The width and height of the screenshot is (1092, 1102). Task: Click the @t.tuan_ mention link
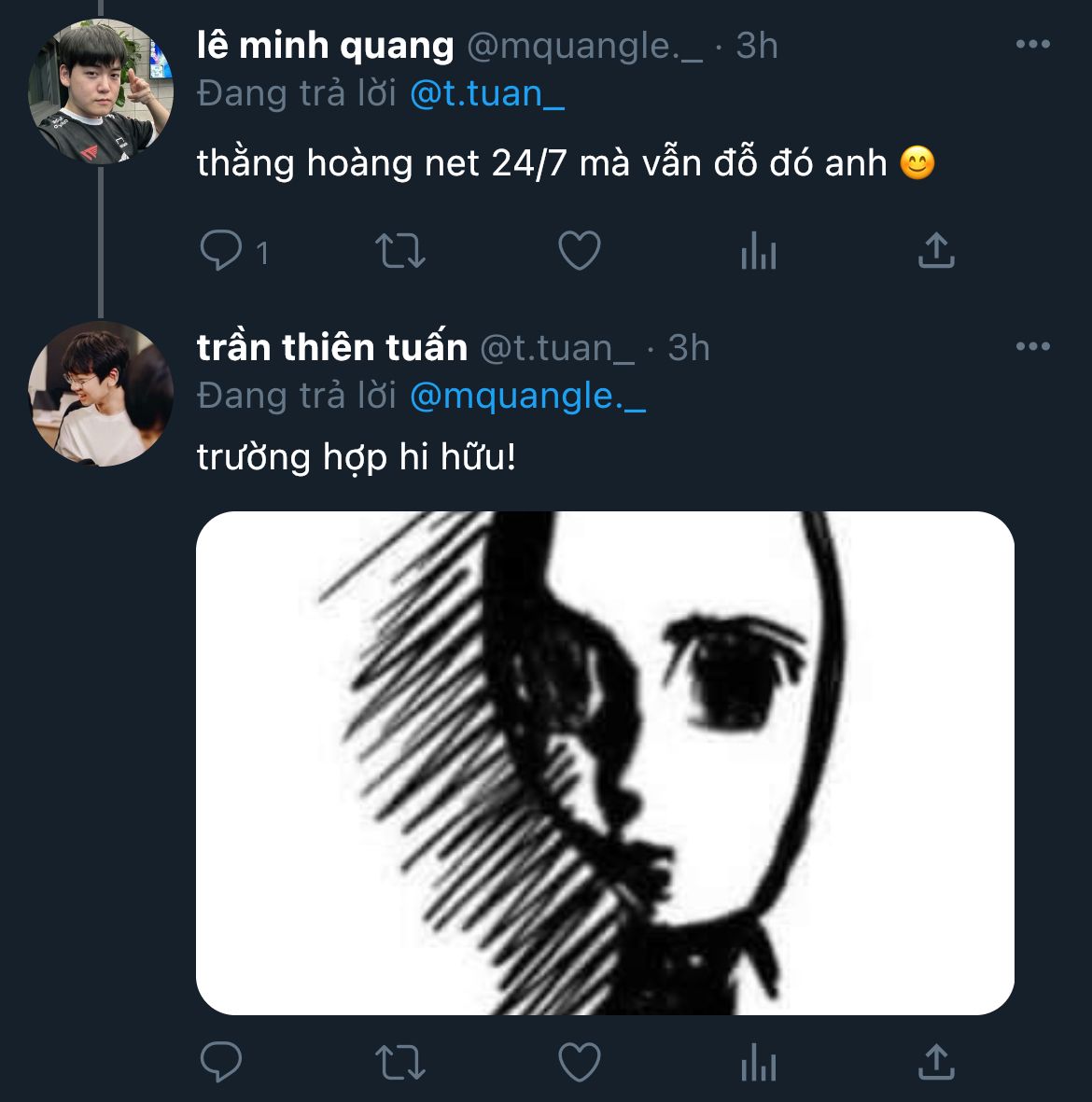[x=487, y=93]
